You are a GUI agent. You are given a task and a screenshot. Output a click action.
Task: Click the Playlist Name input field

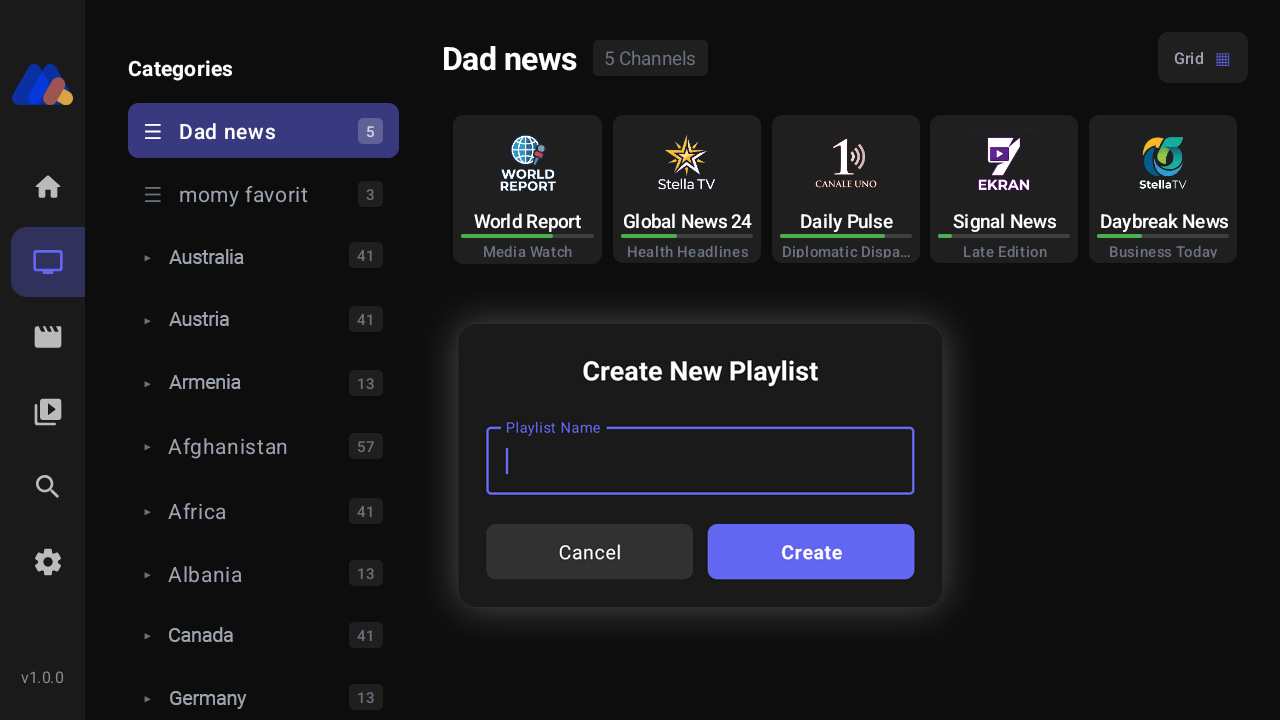click(699, 460)
